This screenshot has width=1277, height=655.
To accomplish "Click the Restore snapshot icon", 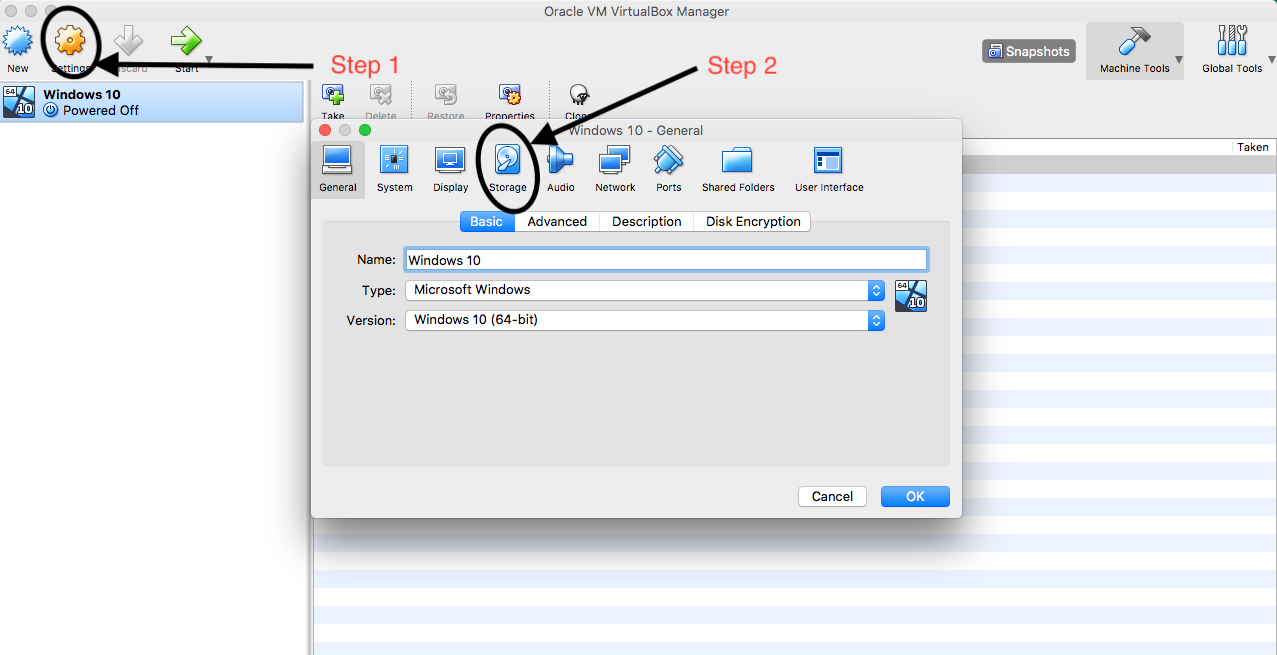I will pyautogui.click(x=446, y=97).
